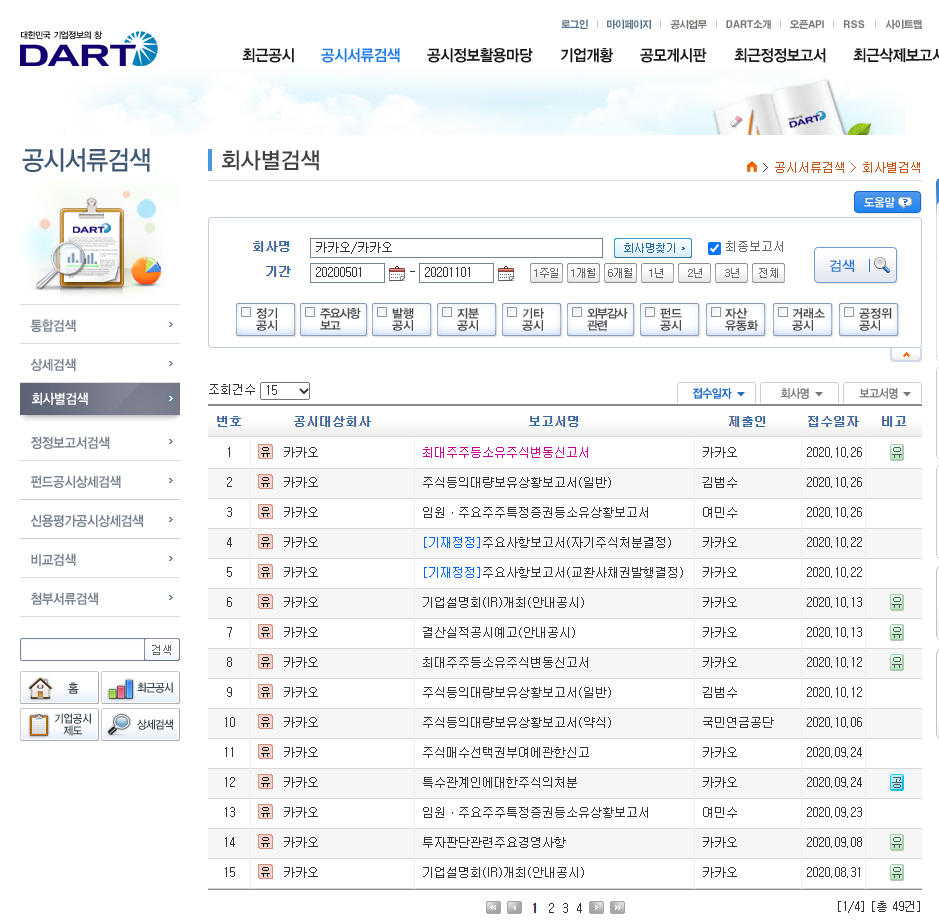Go to the previous page arrow
939x921 pixels.
(x=514, y=907)
